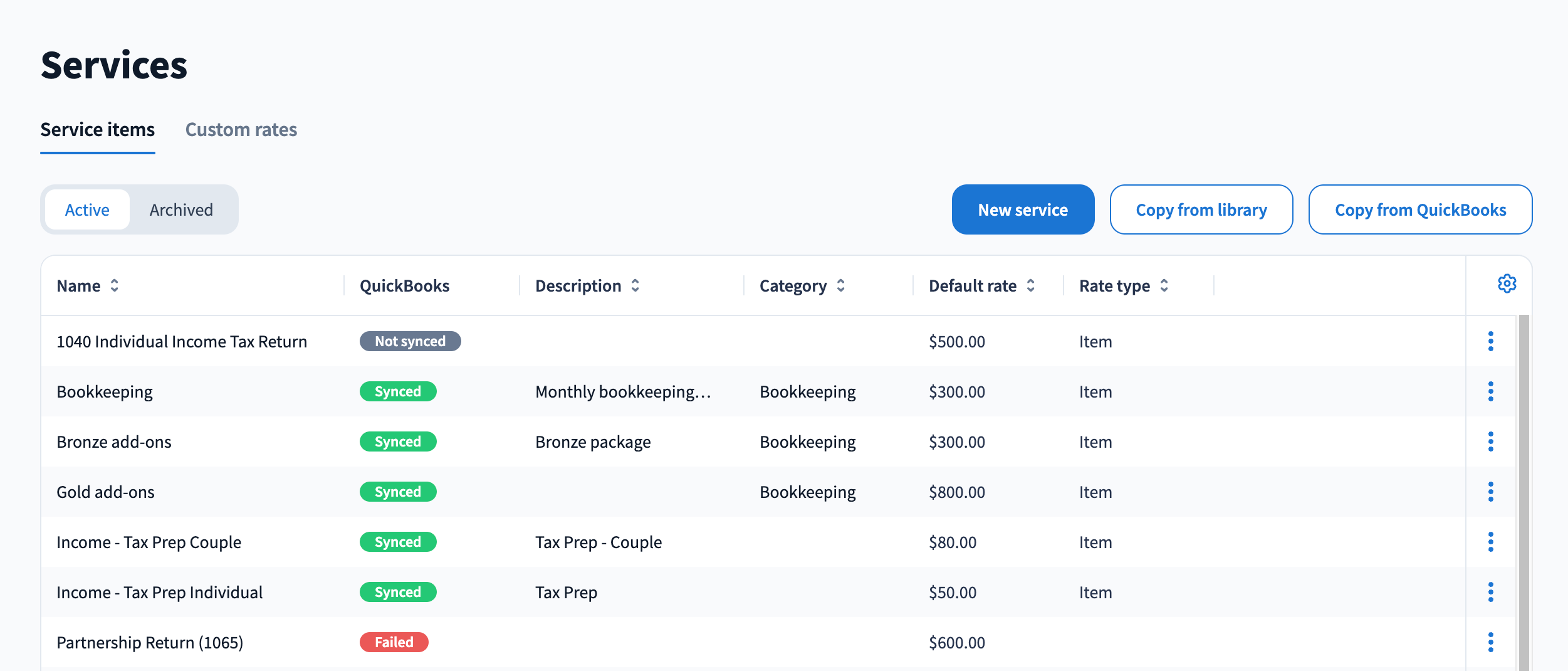Image resolution: width=1568 pixels, height=671 pixels.
Task: Open row menu for Income - Tax Prep Individual
Action: [x=1490, y=592]
